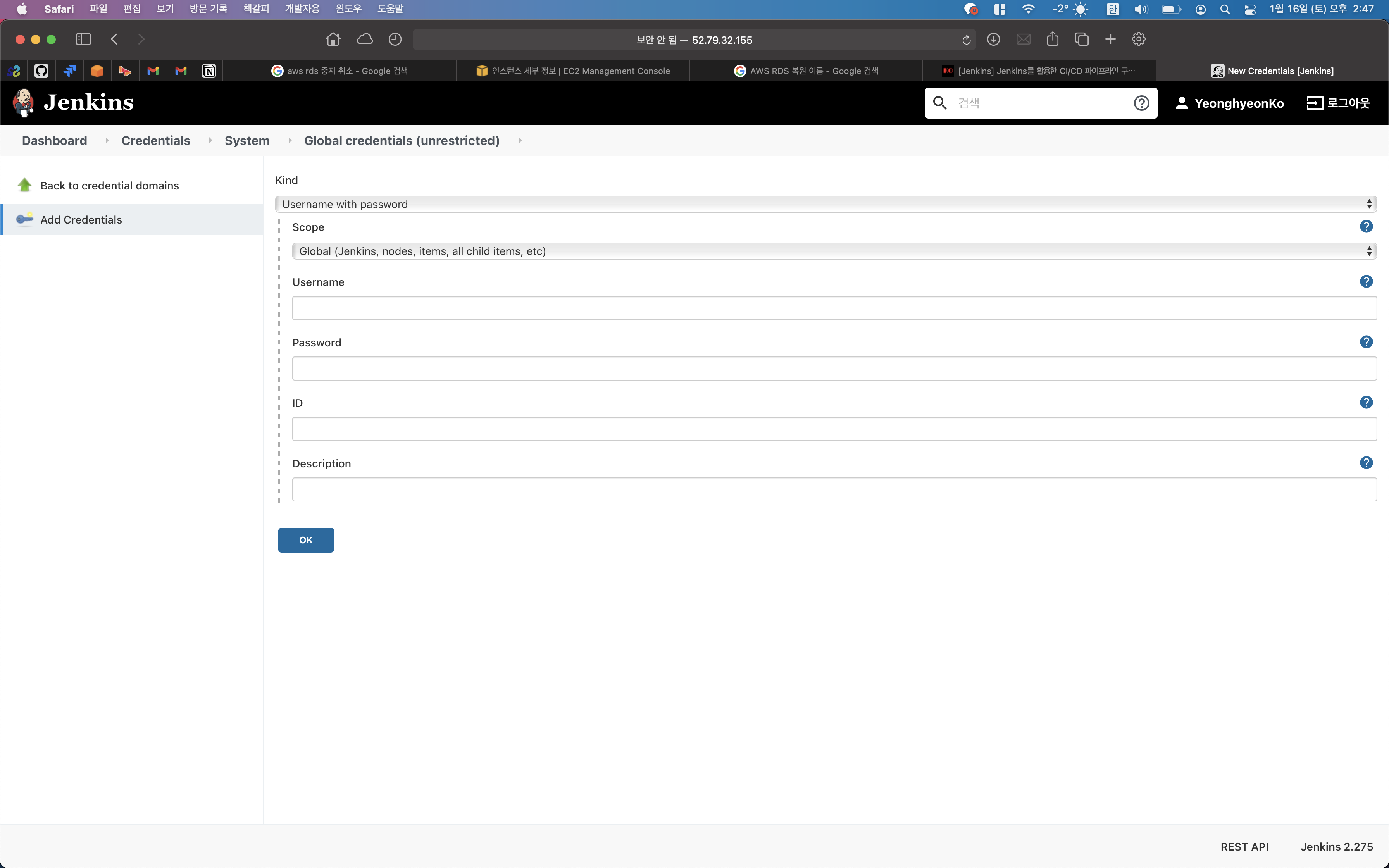1389x868 pixels.
Task: Click the help icon next to Username
Action: [x=1366, y=281]
